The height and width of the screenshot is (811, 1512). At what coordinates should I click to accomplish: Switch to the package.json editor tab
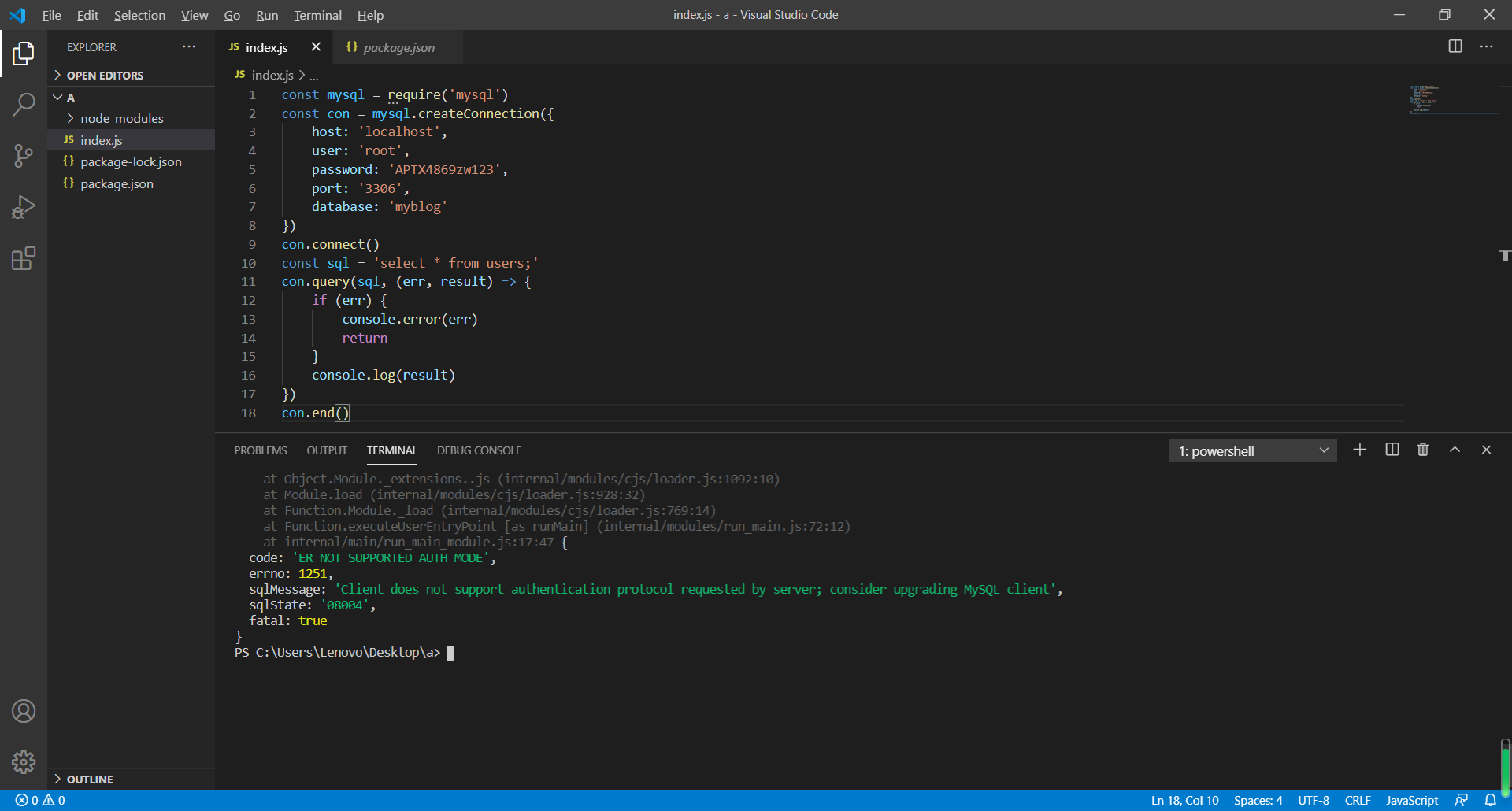tap(397, 47)
